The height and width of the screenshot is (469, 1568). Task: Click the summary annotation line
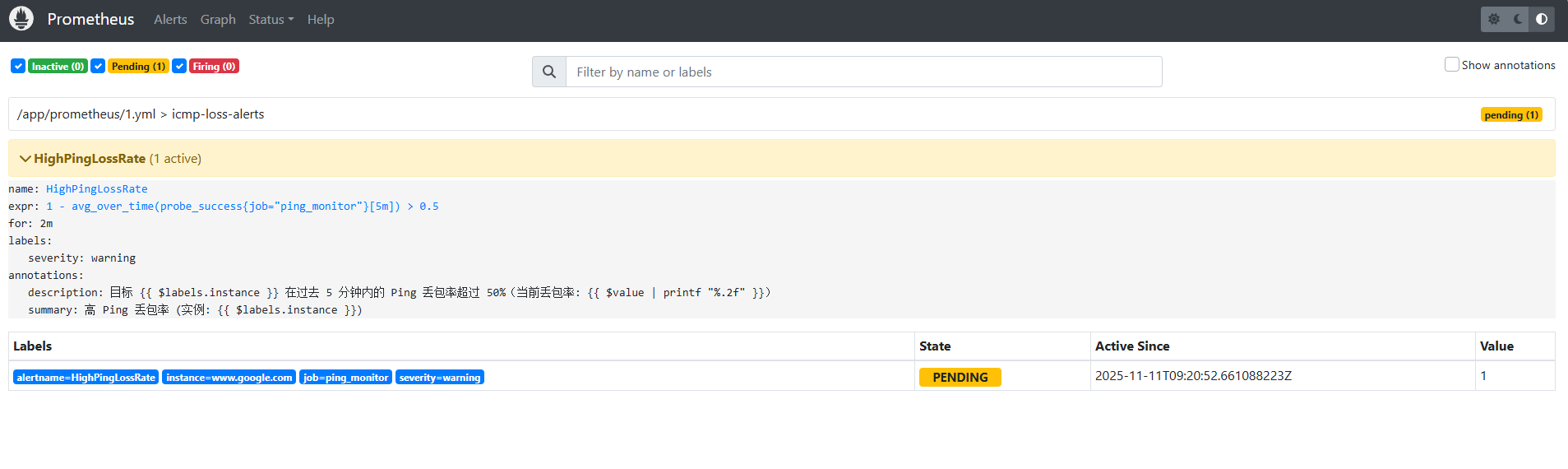[195, 309]
